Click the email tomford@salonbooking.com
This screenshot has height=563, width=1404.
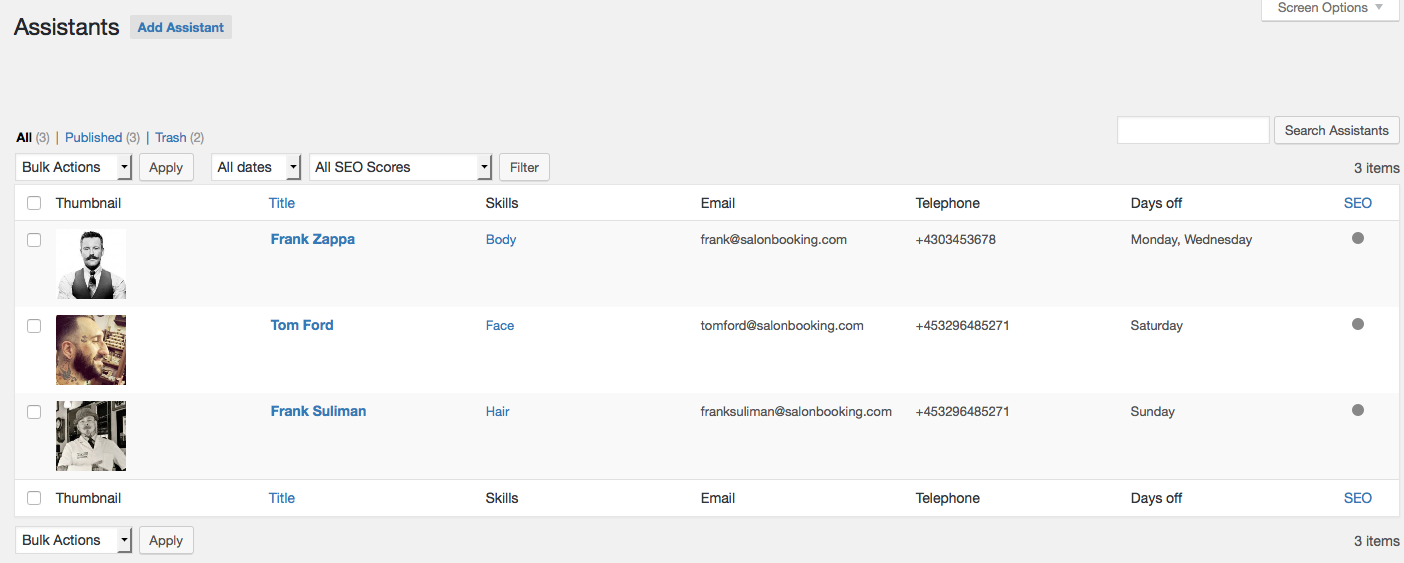pyautogui.click(x=782, y=326)
